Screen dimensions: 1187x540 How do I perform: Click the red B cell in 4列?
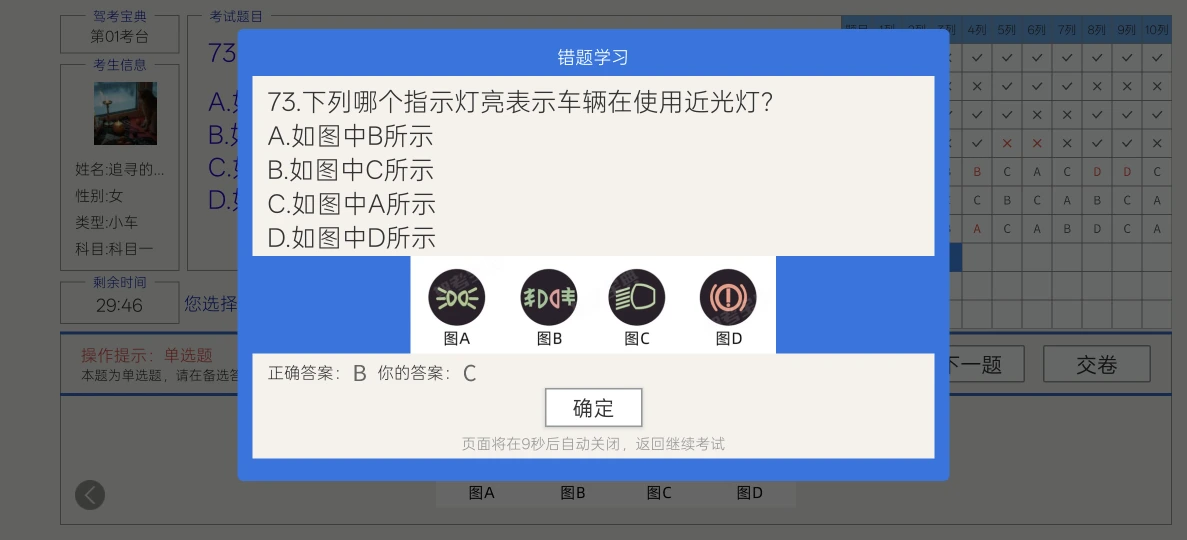click(x=977, y=172)
